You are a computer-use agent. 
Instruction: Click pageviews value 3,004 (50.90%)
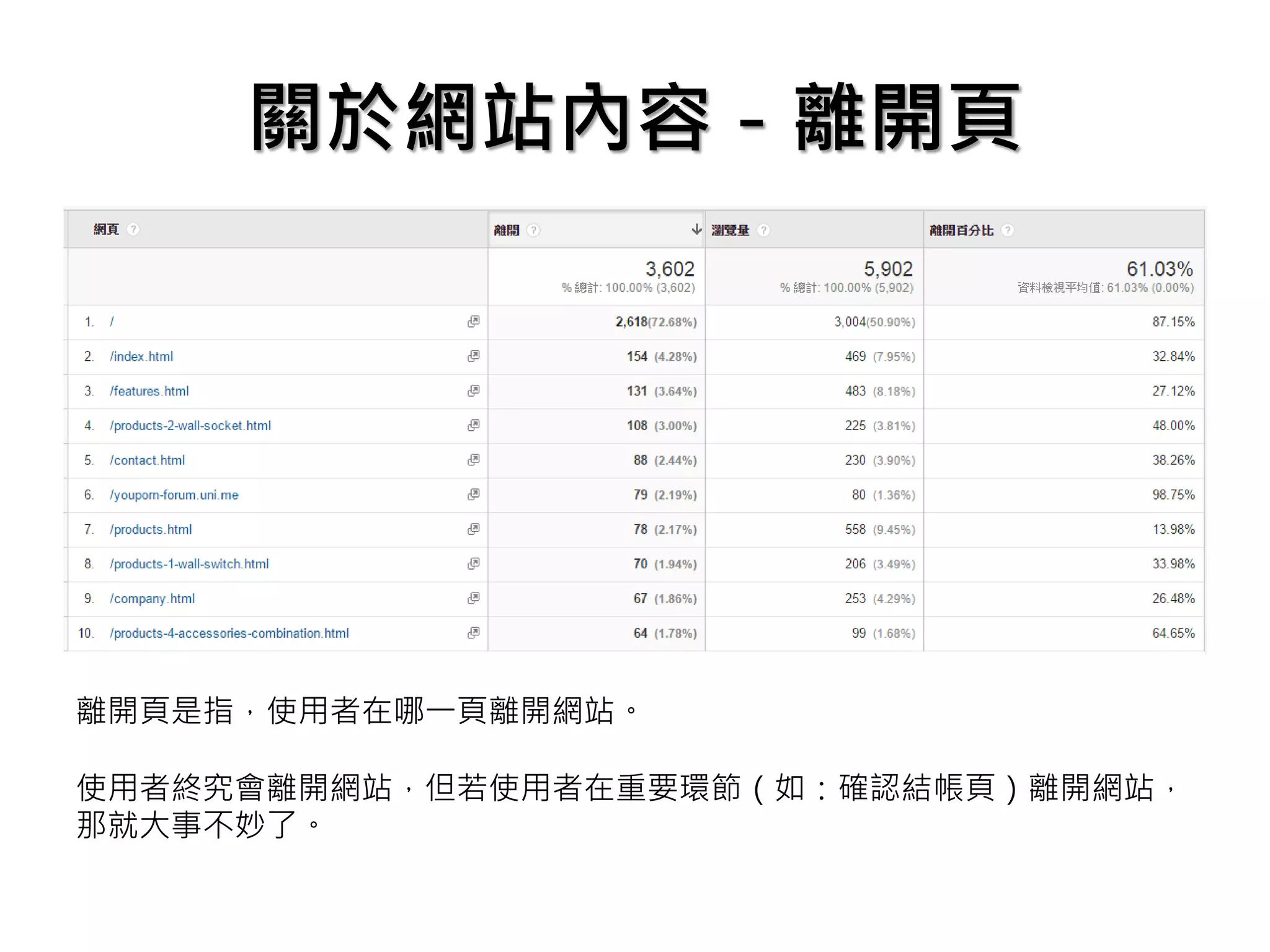click(x=874, y=322)
